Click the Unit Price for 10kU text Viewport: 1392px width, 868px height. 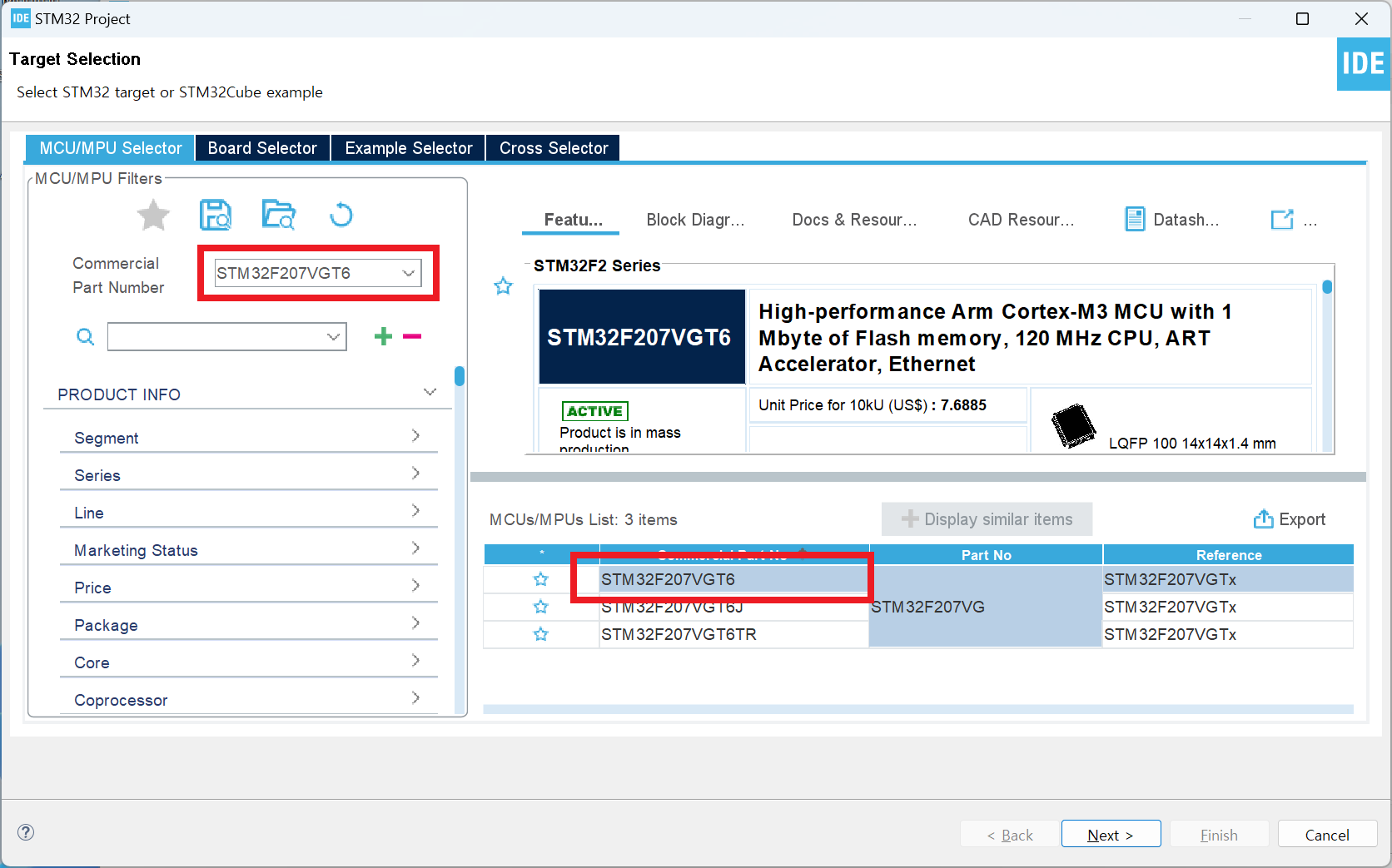872,405
